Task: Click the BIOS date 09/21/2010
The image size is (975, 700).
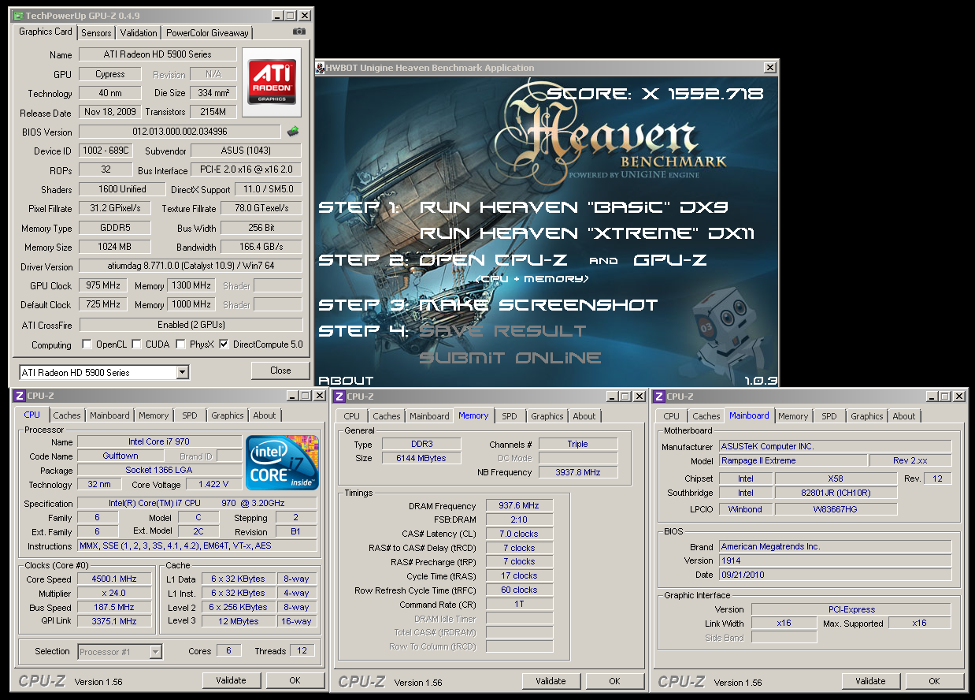Action: tap(835, 575)
